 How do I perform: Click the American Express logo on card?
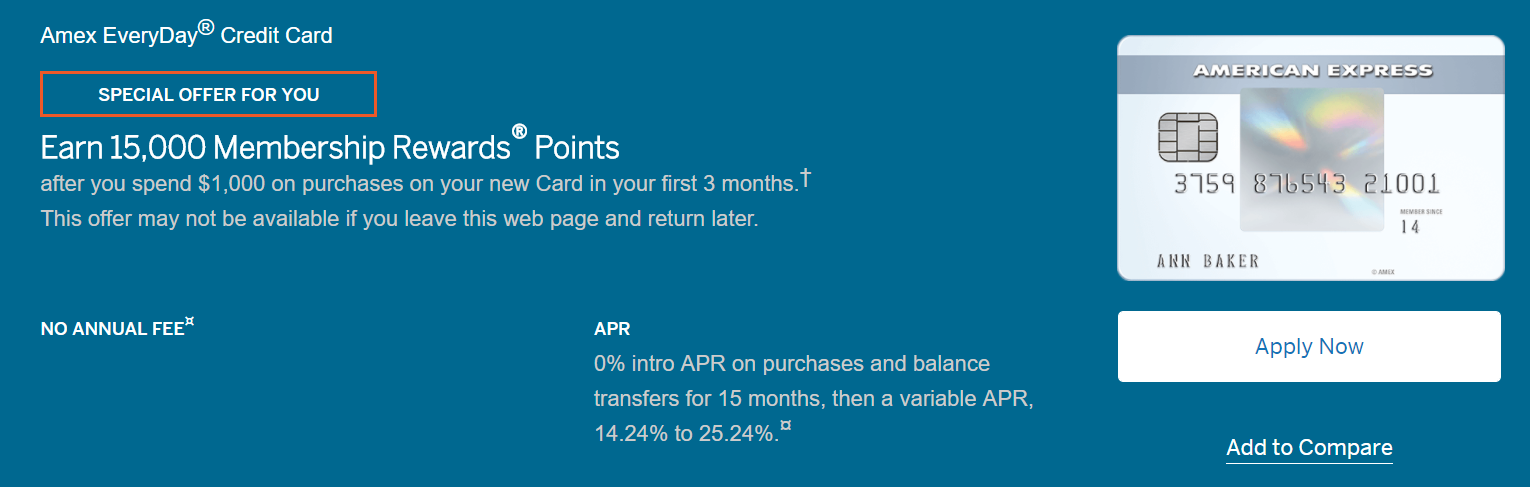[1312, 71]
